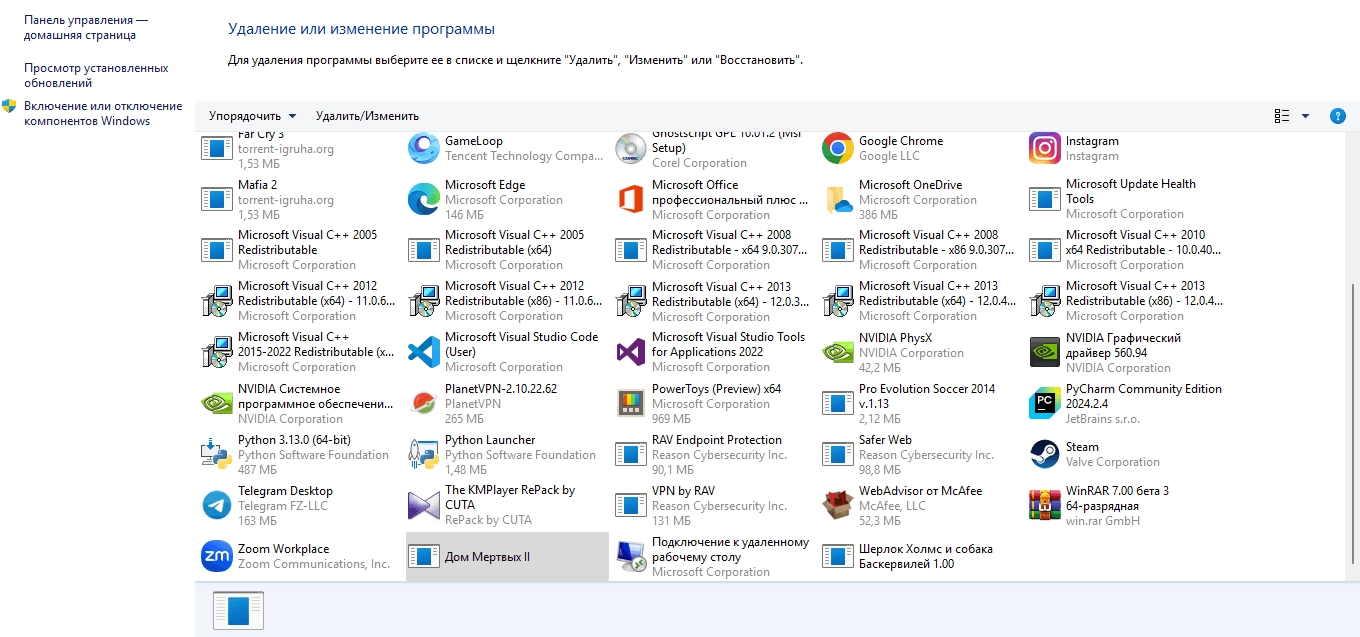1360x637 pixels.
Task: Click the Python 3.13.0 icon
Action: 217,454
